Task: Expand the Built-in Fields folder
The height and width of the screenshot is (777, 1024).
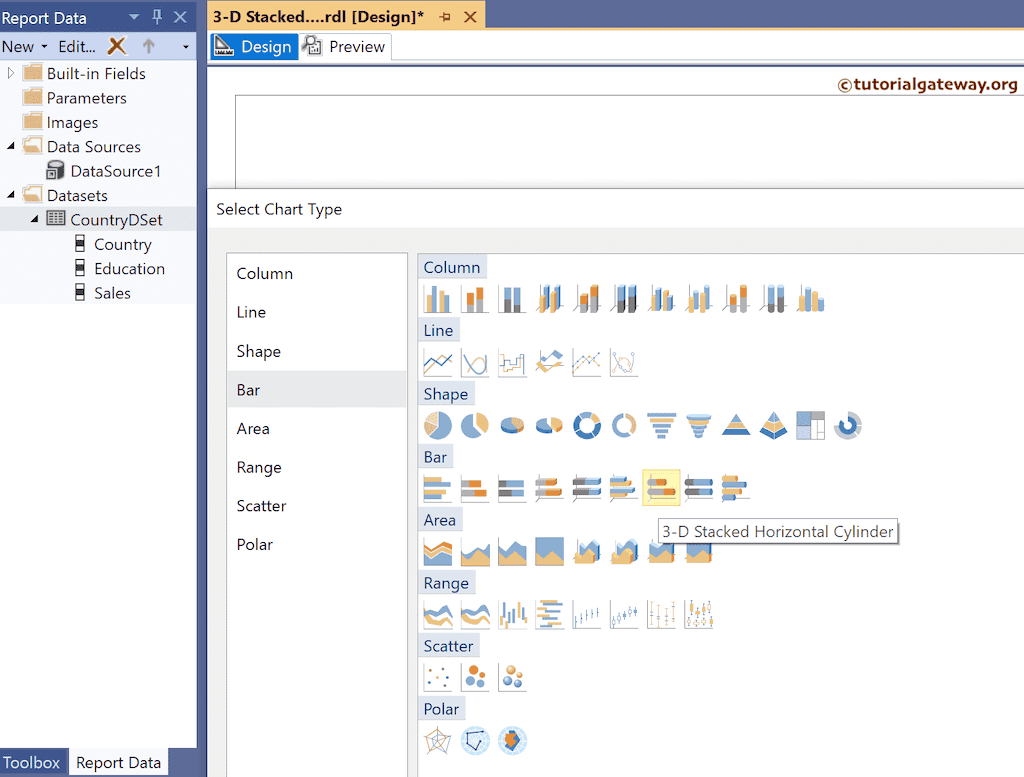Action: pos(10,73)
